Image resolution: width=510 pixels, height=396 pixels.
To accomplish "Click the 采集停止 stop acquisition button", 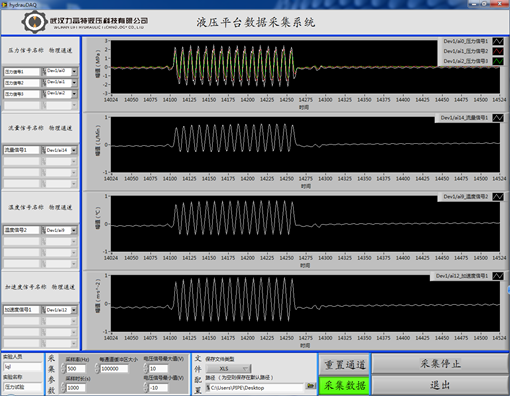I will click(x=440, y=364).
